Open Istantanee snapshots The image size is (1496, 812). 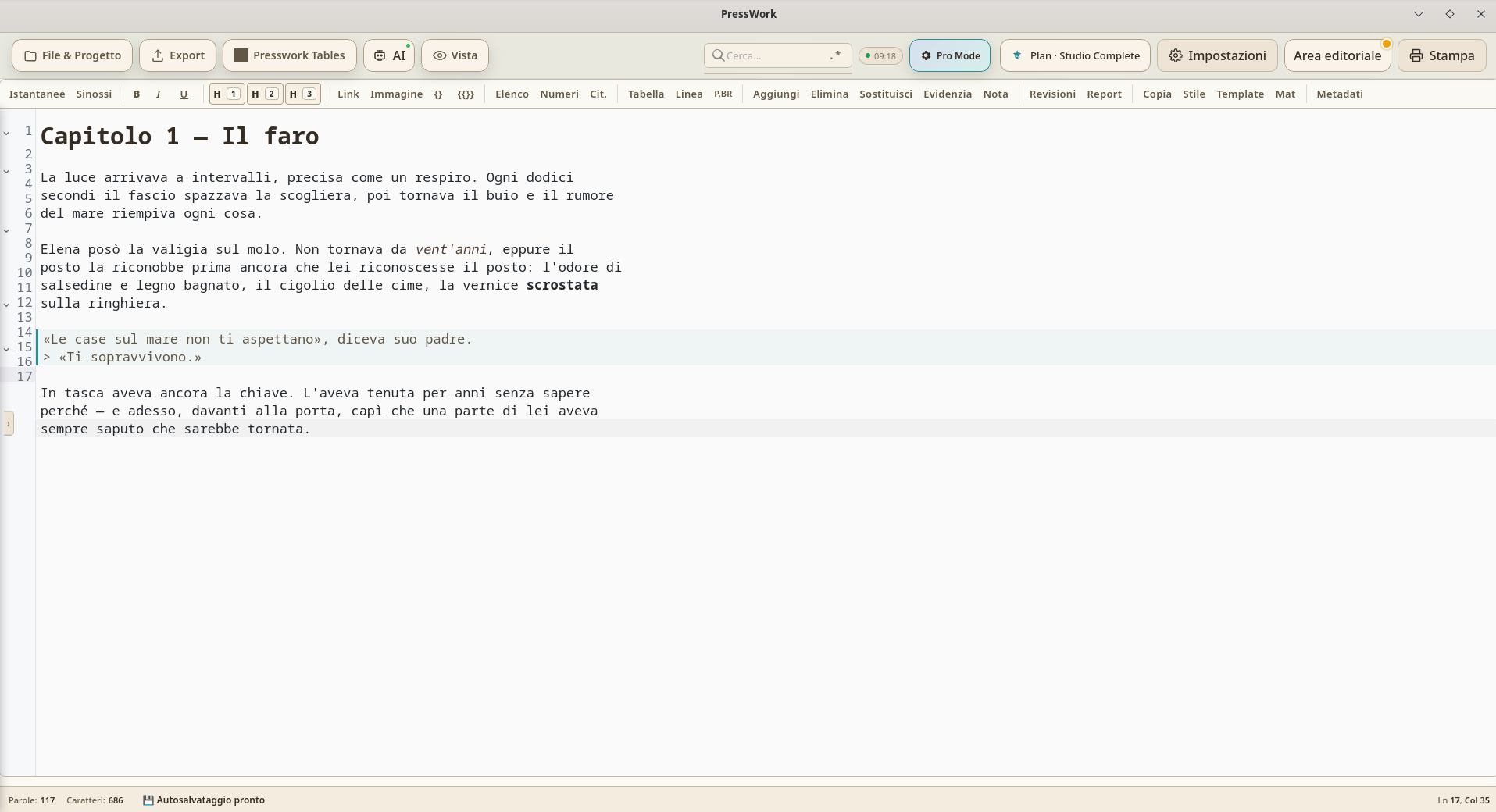point(37,94)
